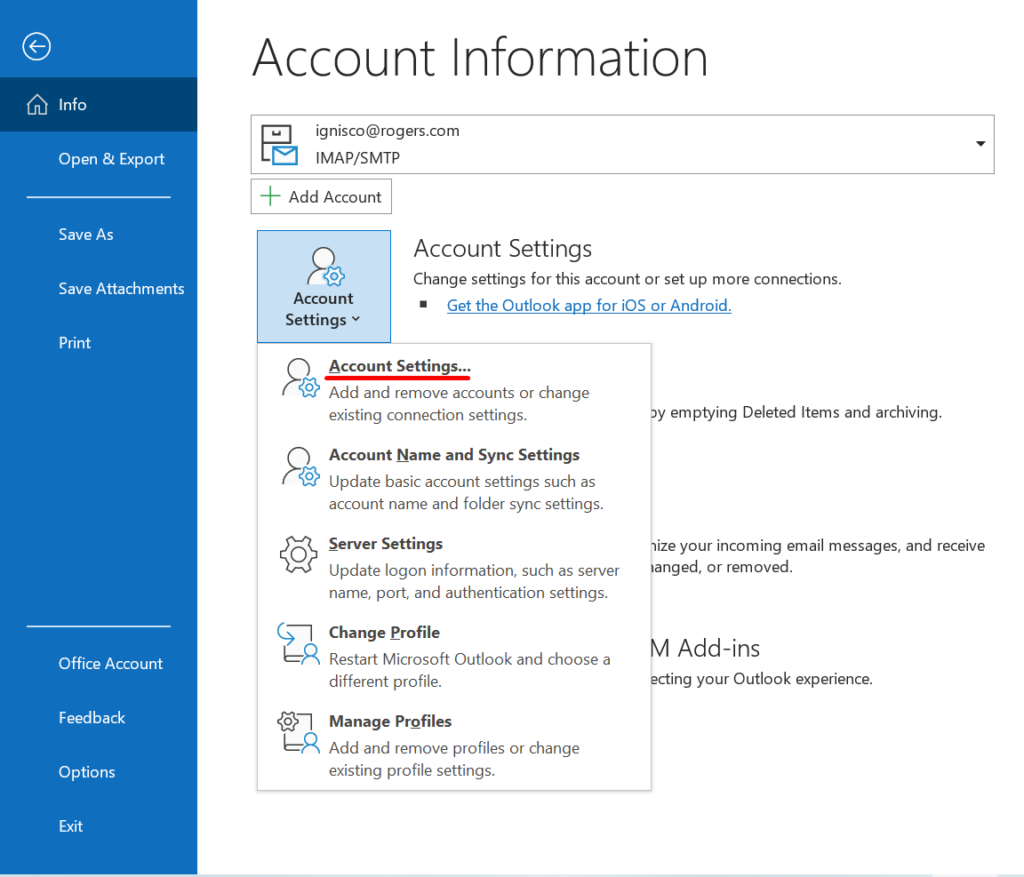
Task: Click the IMAP/SMTP account type text
Action: pyautogui.click(x=358, y=157)
